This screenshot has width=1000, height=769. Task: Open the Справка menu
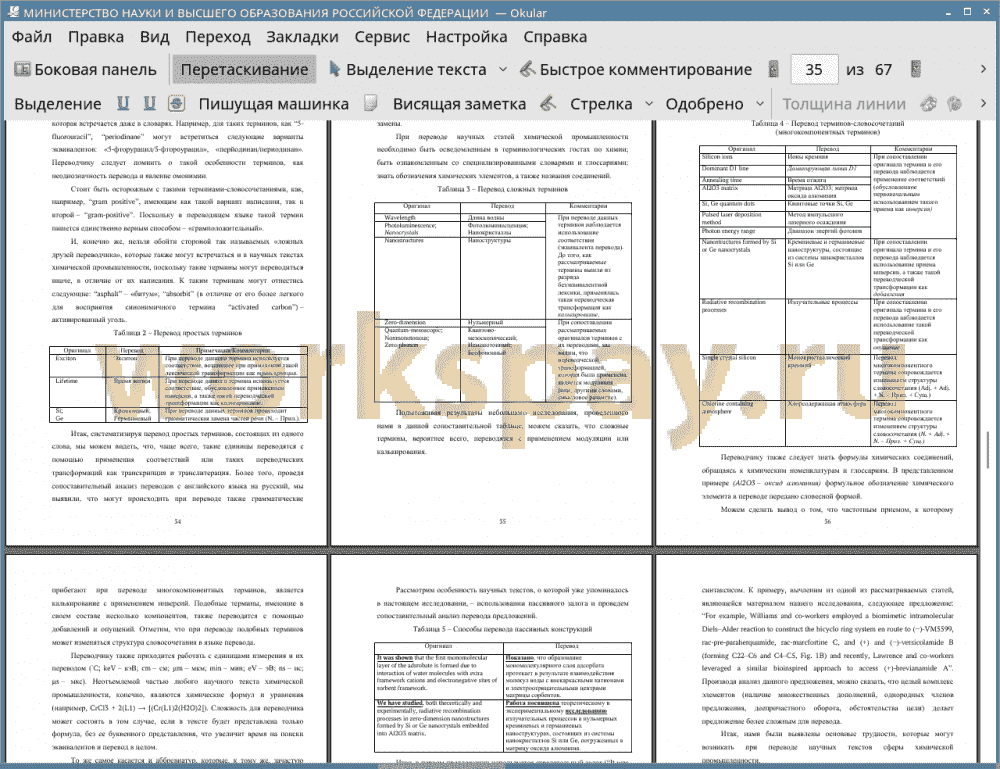(x=555, y=37)
